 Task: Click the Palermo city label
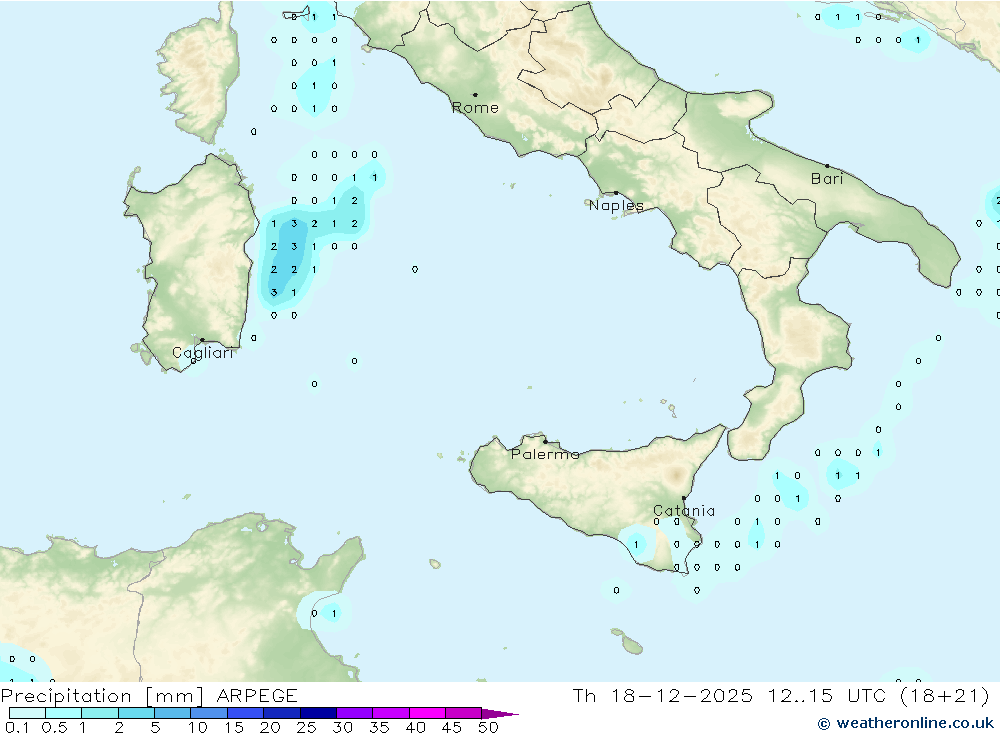(x=545, y=454)
